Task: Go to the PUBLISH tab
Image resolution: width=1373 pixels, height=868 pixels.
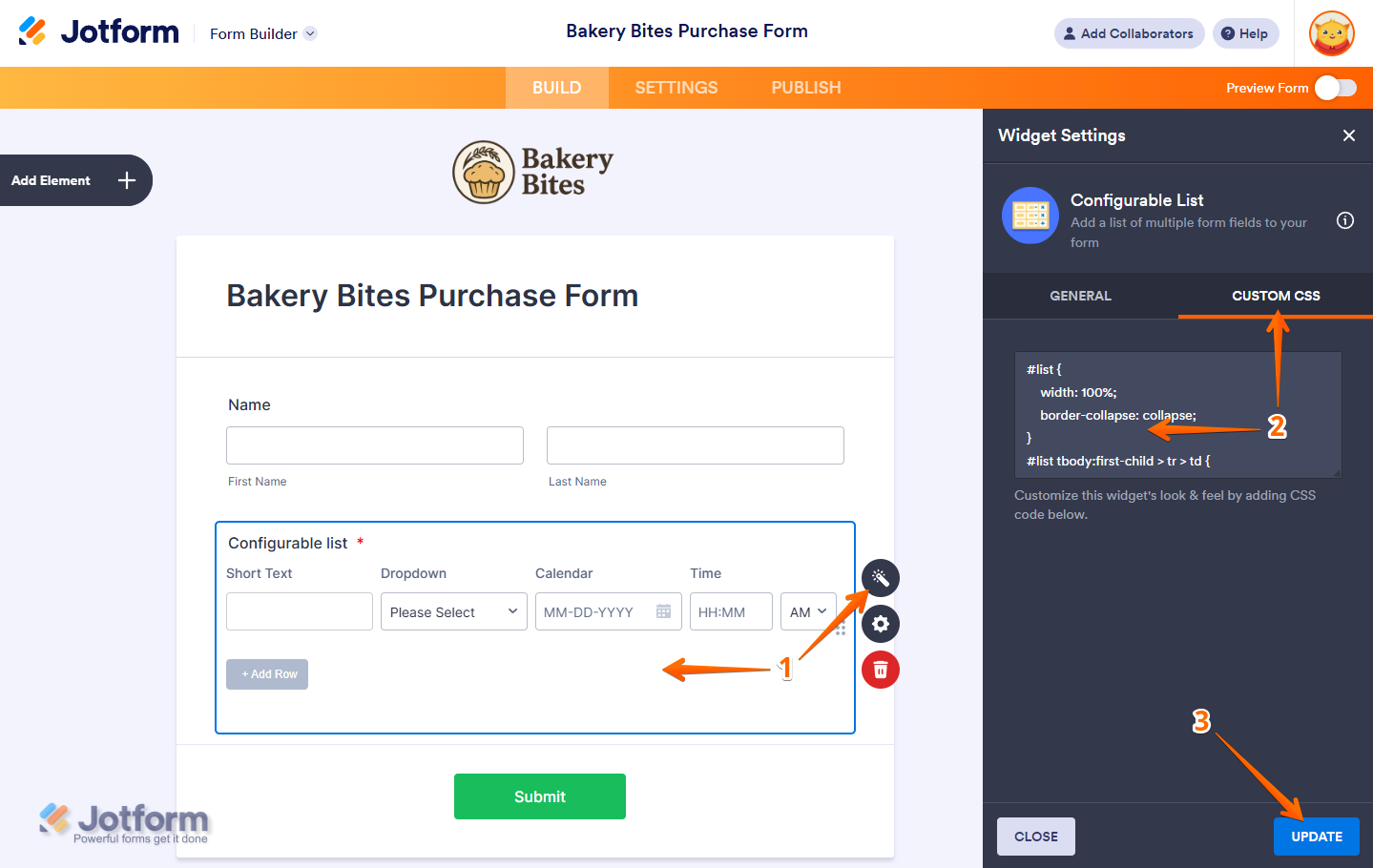Action: 806,88
